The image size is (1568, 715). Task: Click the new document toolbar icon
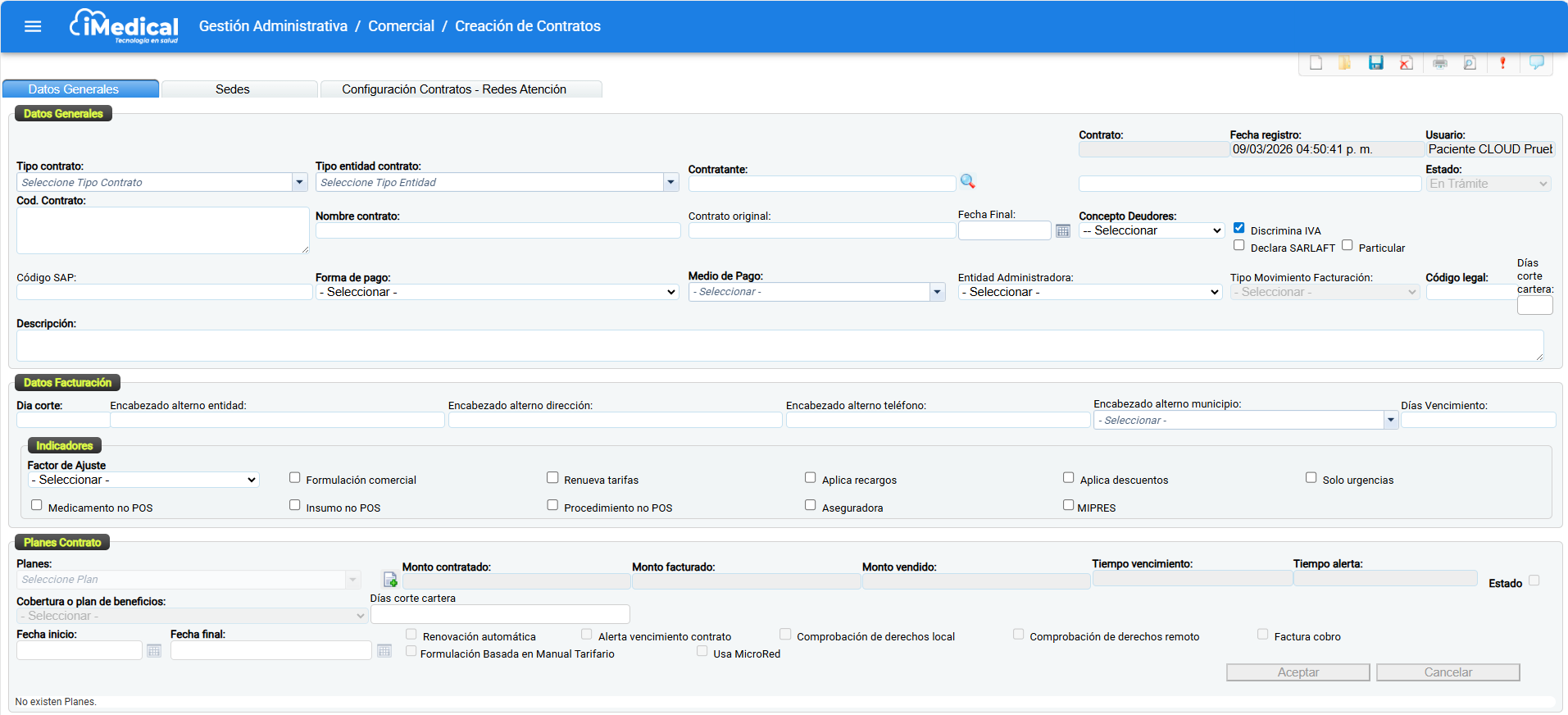1316,63
